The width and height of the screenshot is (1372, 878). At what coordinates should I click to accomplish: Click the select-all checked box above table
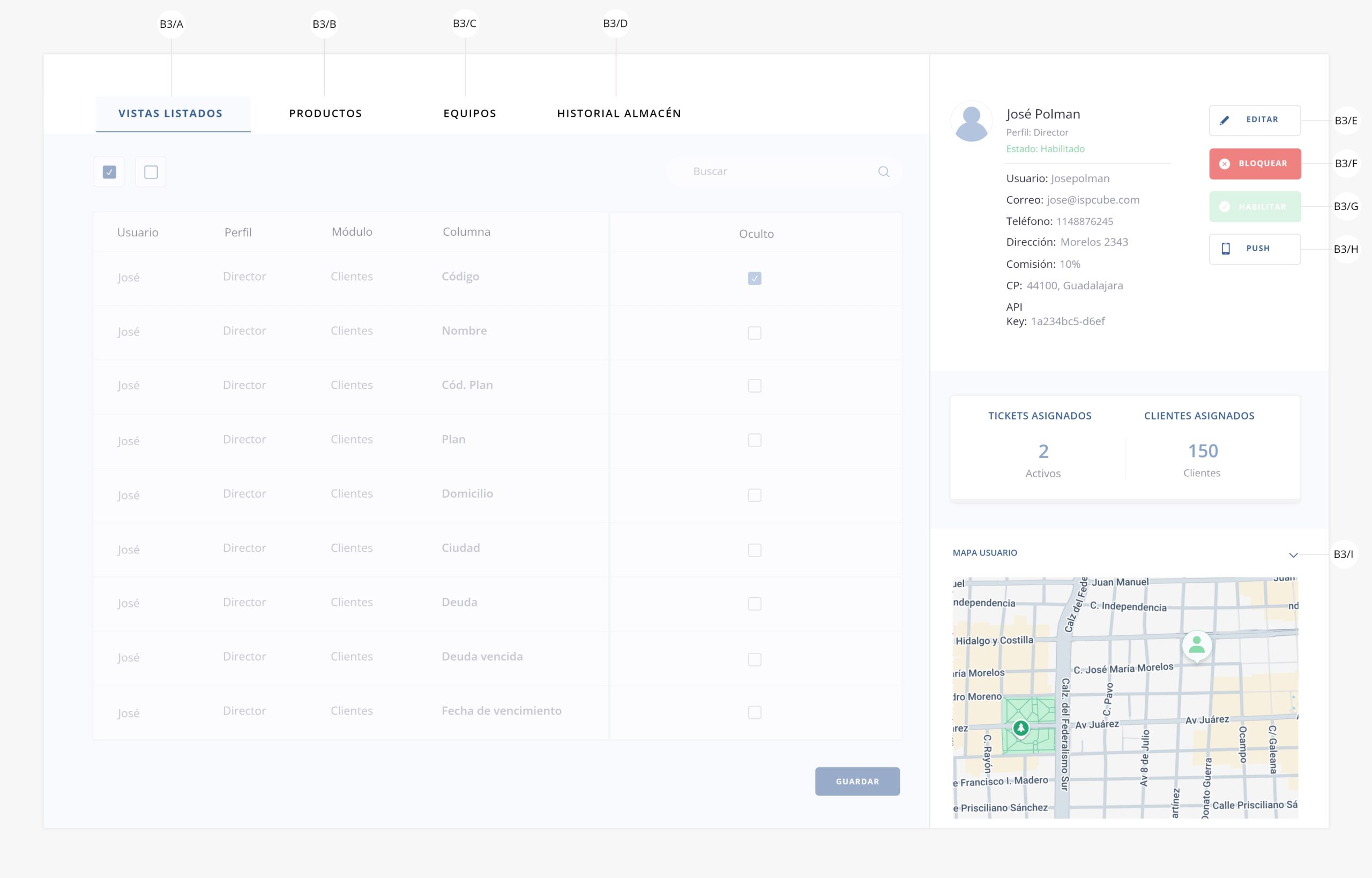[x=109, y=171]
